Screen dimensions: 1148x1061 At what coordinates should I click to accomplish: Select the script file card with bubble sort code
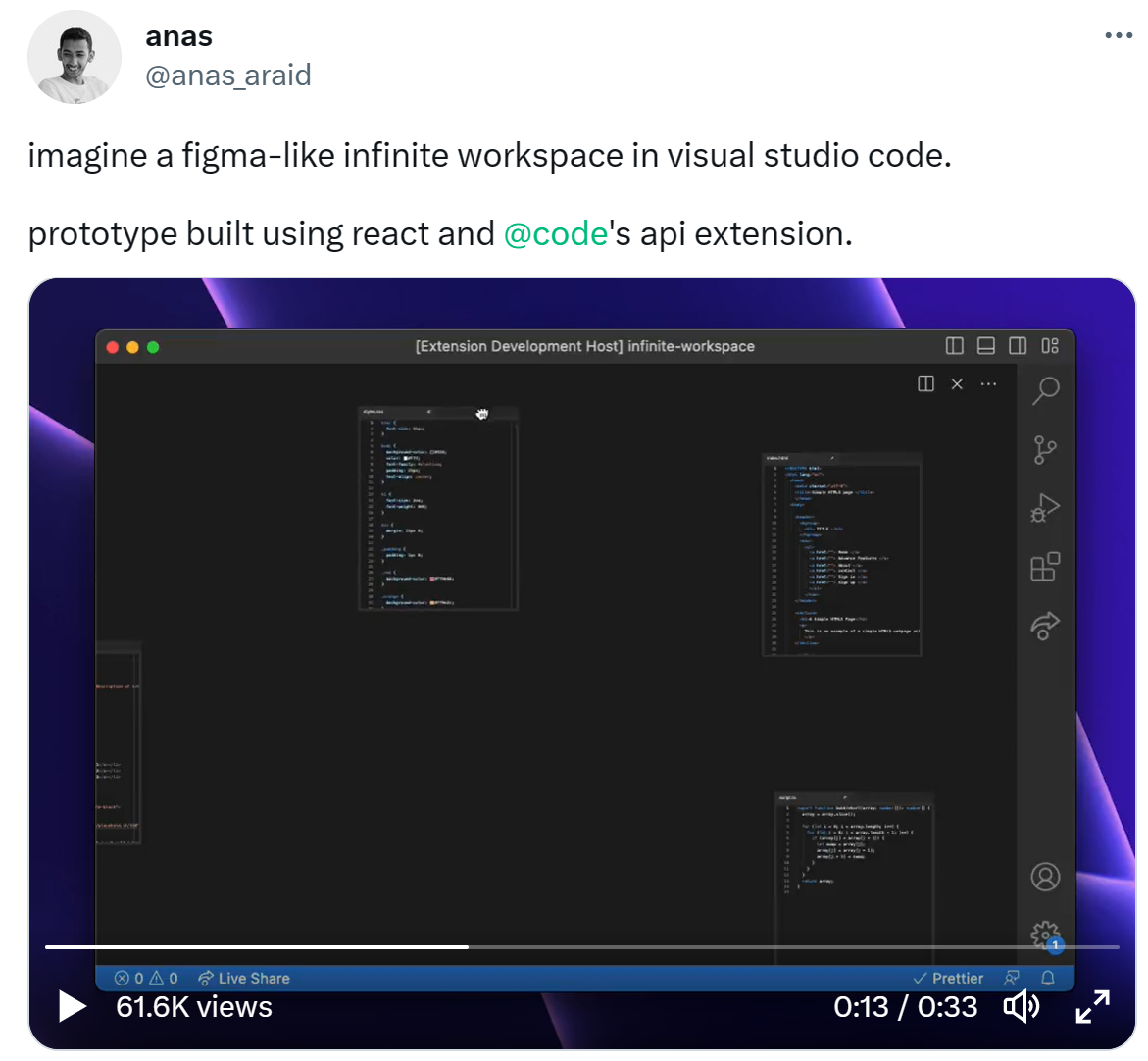tap(855, 878)
